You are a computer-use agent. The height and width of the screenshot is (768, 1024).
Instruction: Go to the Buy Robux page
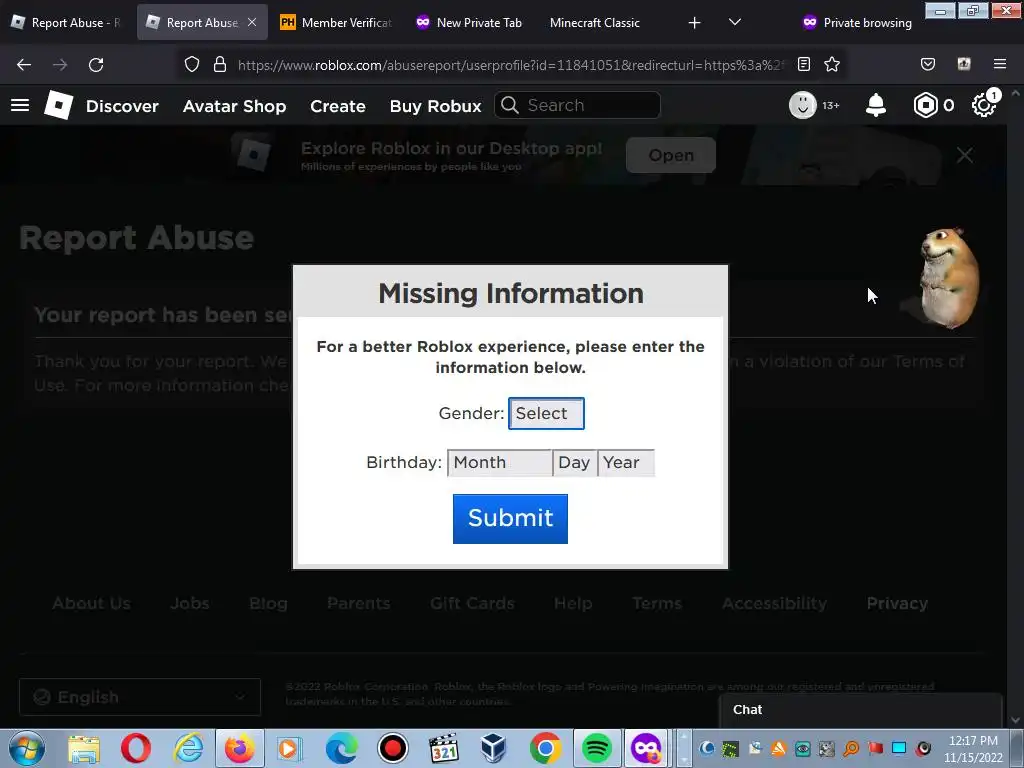pos(436,106)
